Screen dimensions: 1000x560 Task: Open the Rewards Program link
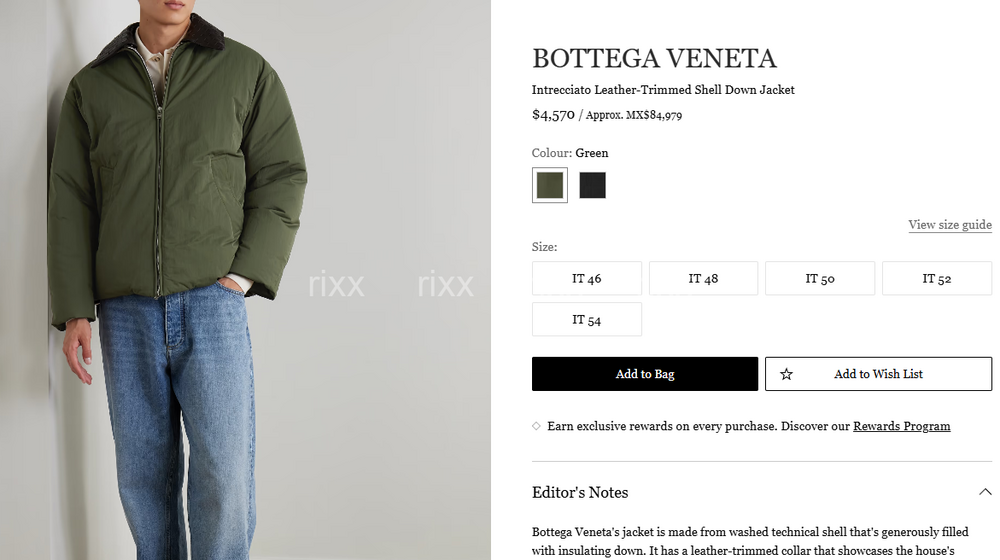902,426
